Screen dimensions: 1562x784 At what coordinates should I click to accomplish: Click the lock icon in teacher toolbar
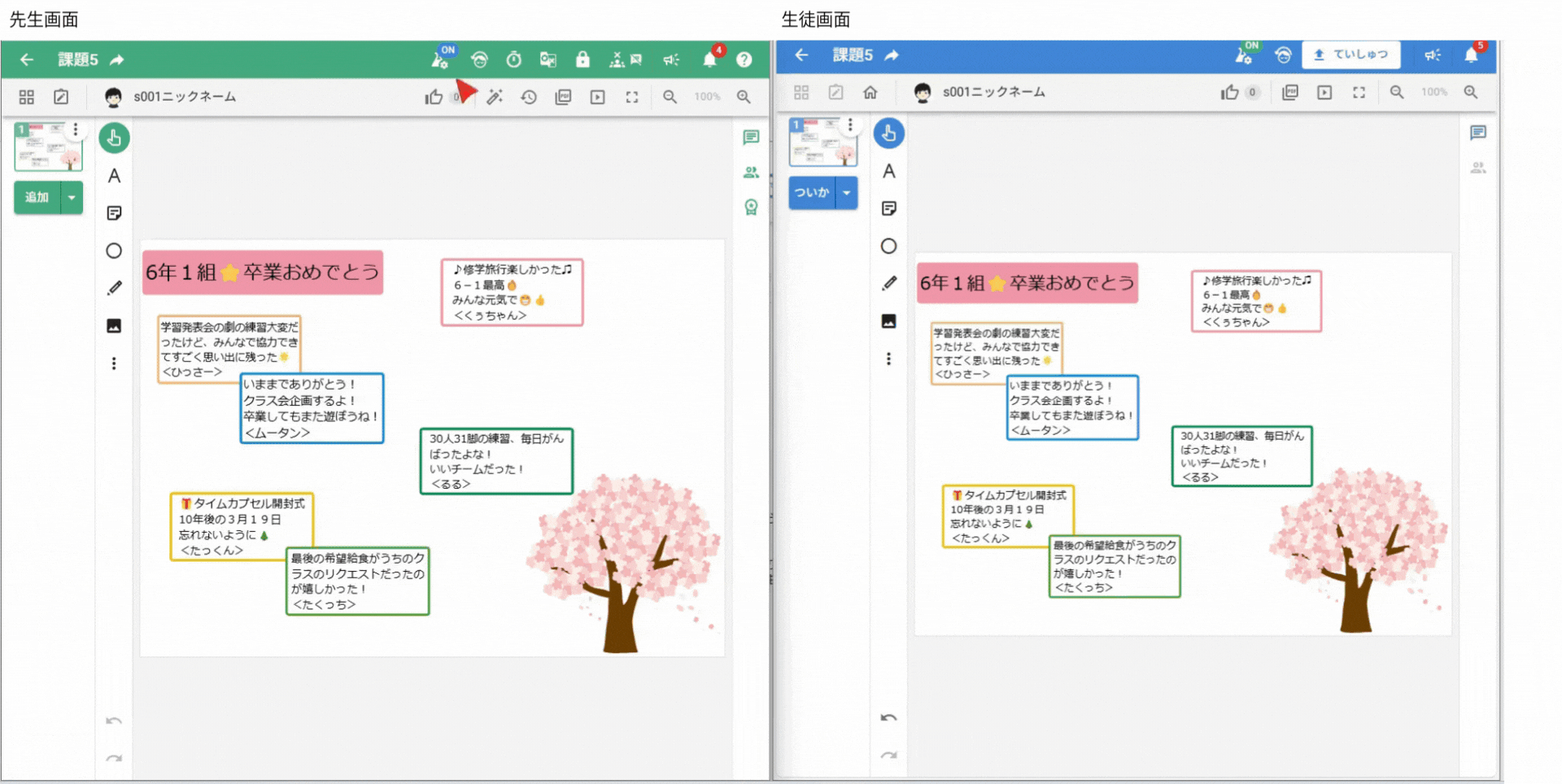tap(582, 59)
